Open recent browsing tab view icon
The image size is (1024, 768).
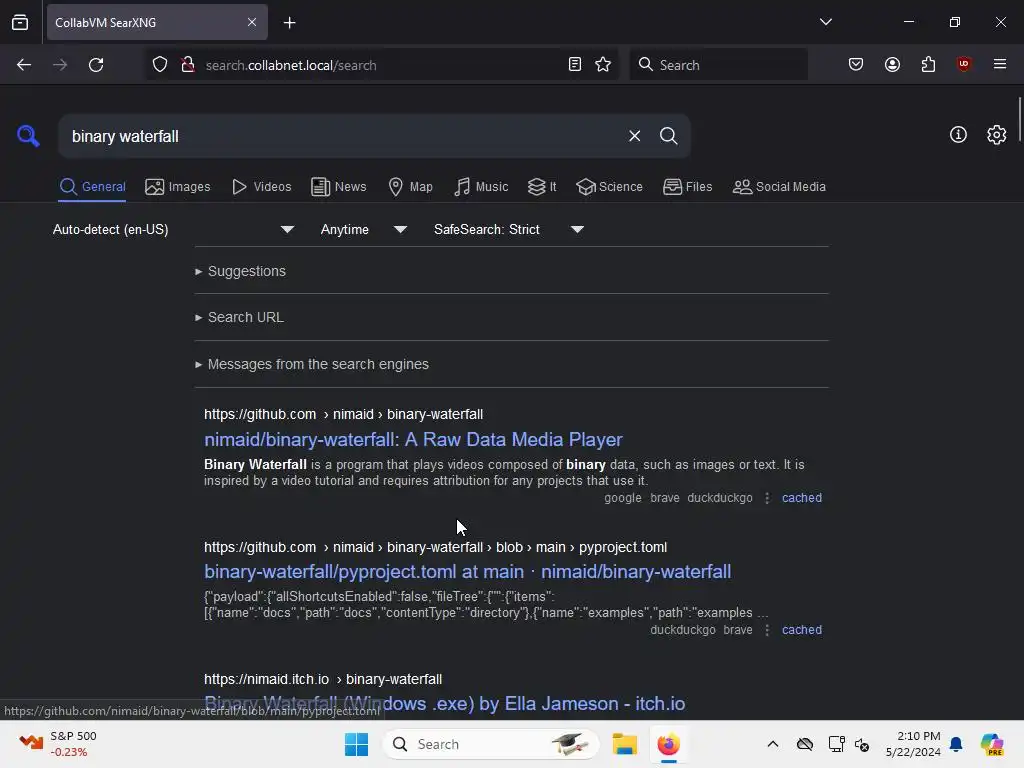click(20, 22)
